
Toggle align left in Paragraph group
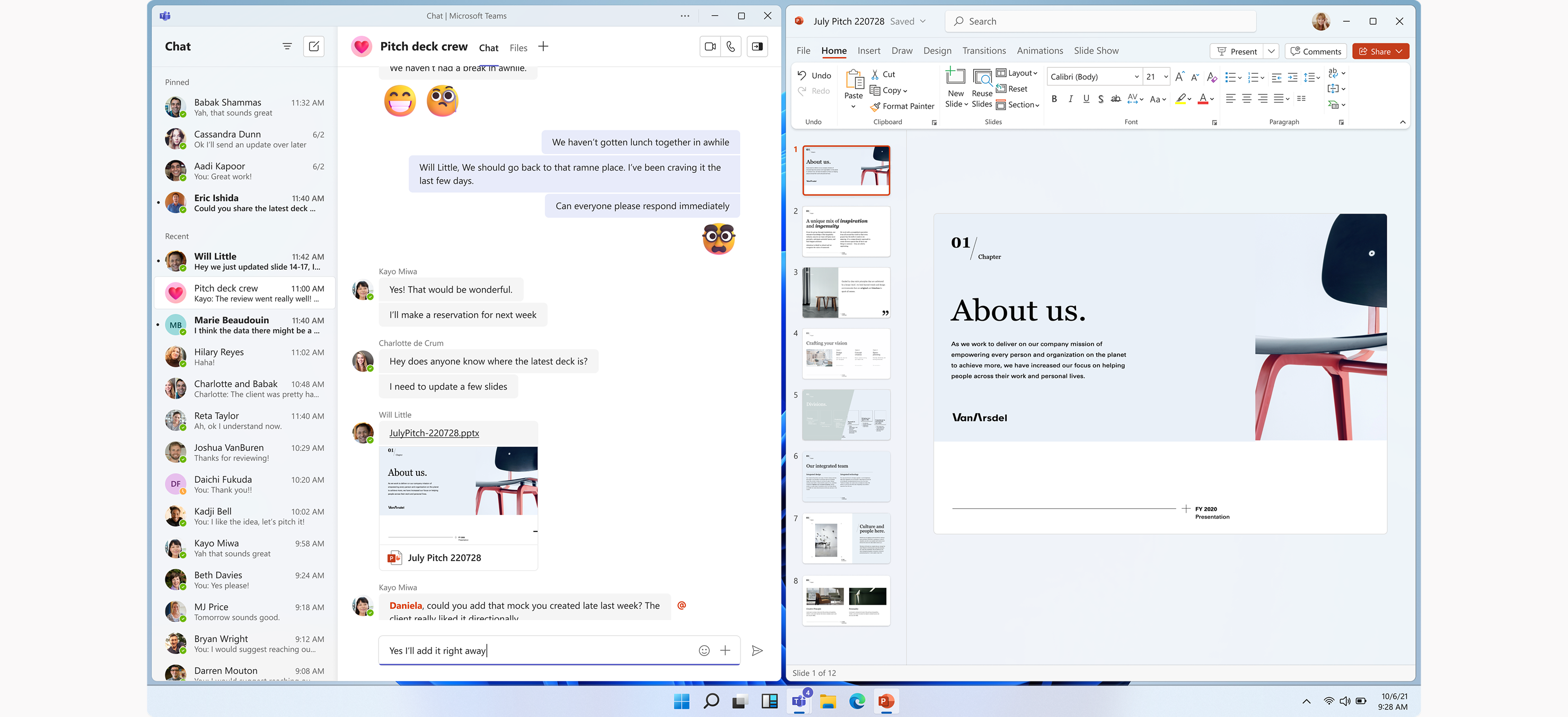[1230, 99]
